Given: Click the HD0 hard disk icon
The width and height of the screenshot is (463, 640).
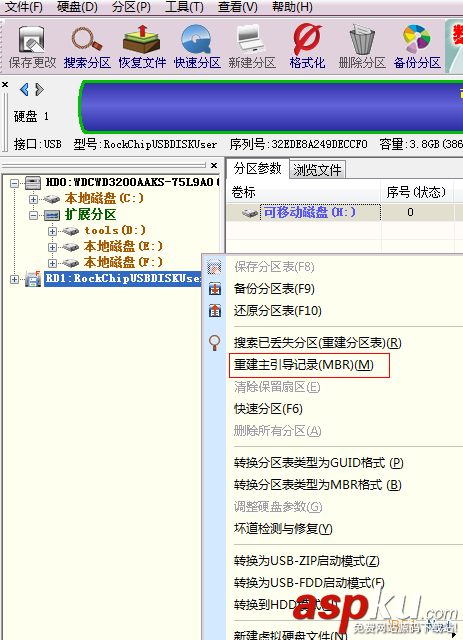Looking at the screenshot, I should (x=33, y=182).
